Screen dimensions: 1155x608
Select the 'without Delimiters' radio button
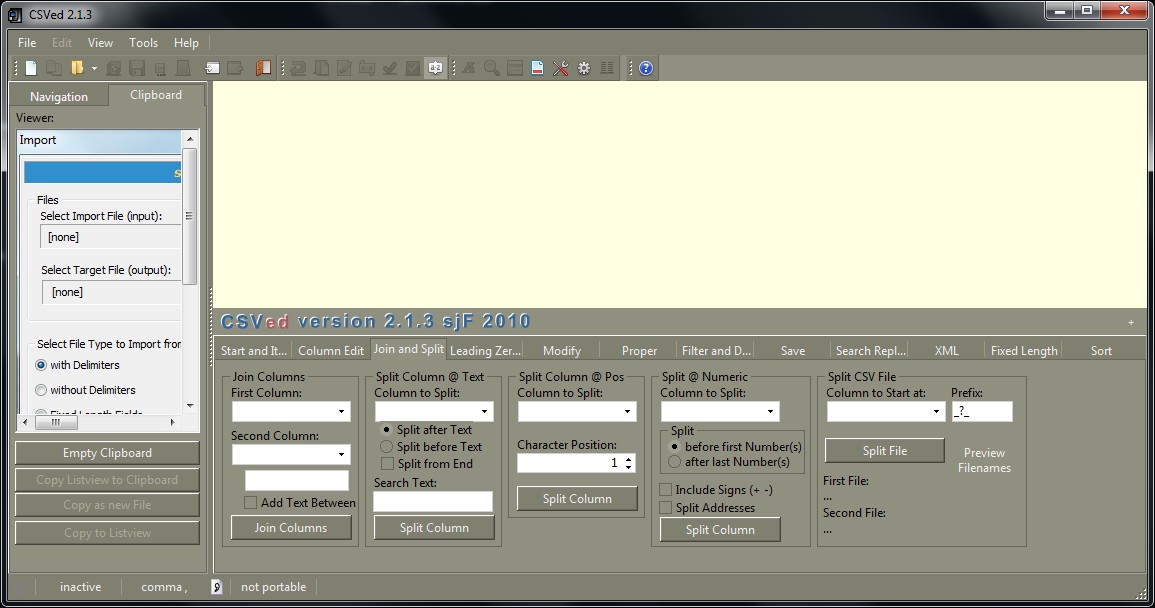point(41,390)
